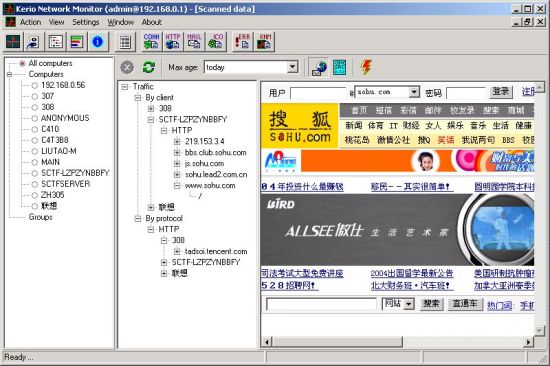550x366 pixels.
Task: Click tadsoi.tencent.com tree entry
Action: point(216,251)
